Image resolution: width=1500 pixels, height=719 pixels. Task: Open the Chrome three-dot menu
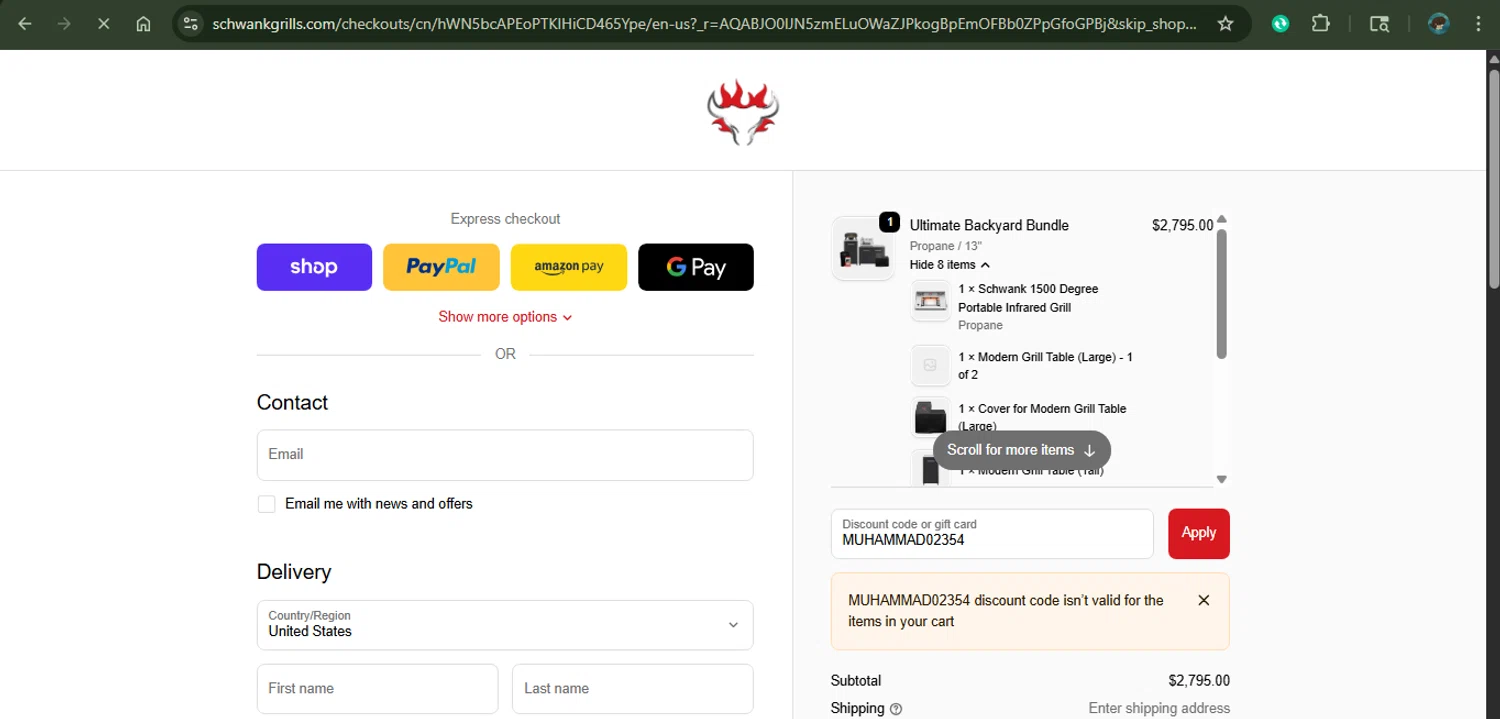(1478, 24)
